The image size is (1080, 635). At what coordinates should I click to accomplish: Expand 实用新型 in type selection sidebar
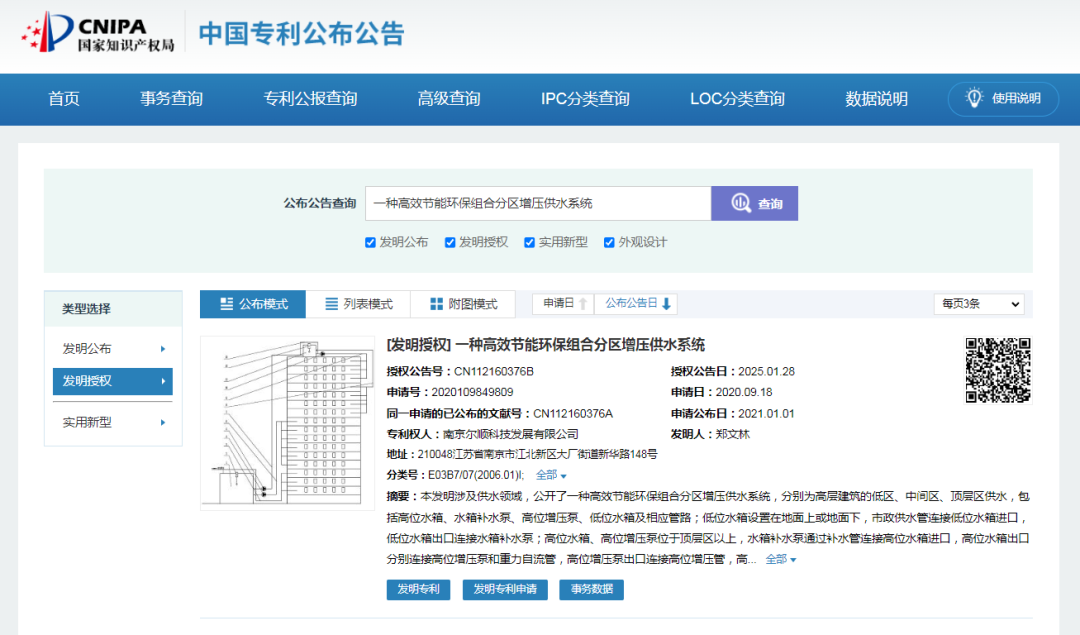[x=163, y=423]
